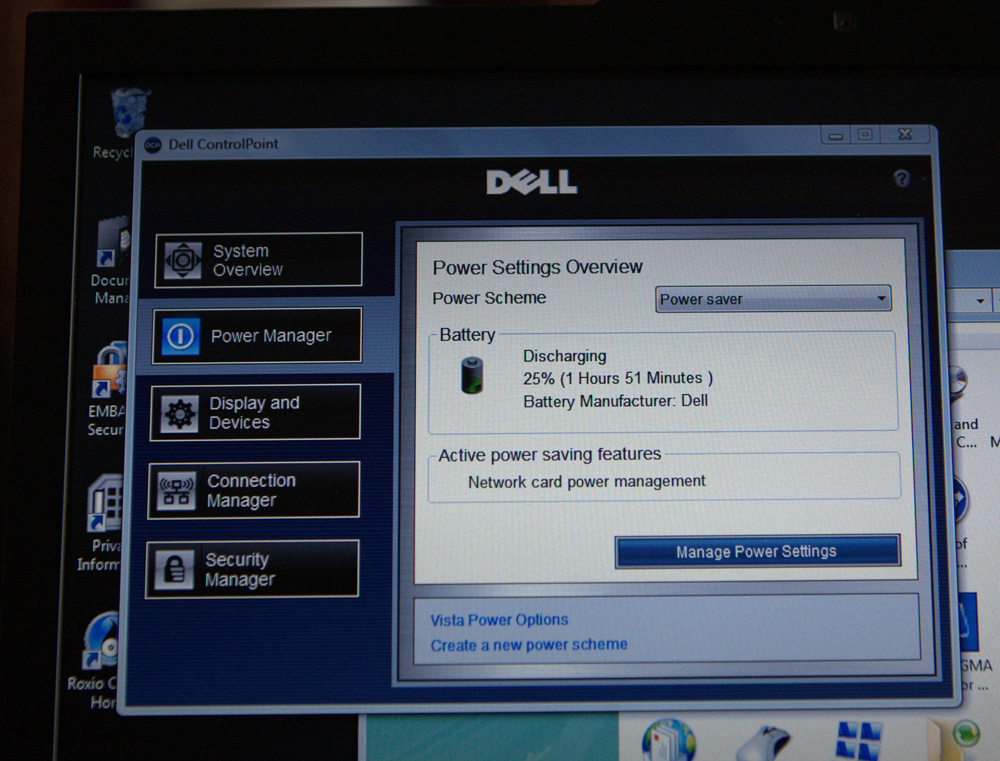This screenshot has width=1000, height=761.
Task: Click the Create a new power scheme link
Action: tap(529, 645)
